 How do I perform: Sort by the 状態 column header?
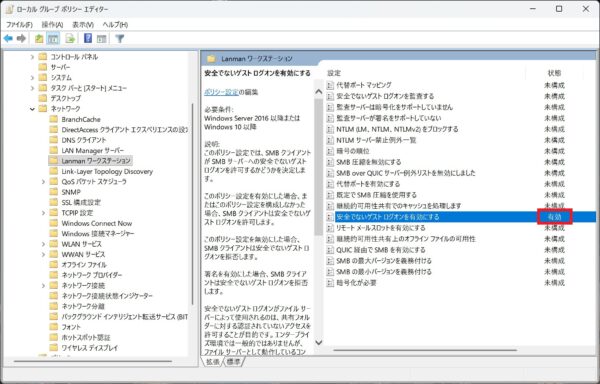(x=554, y=73)
